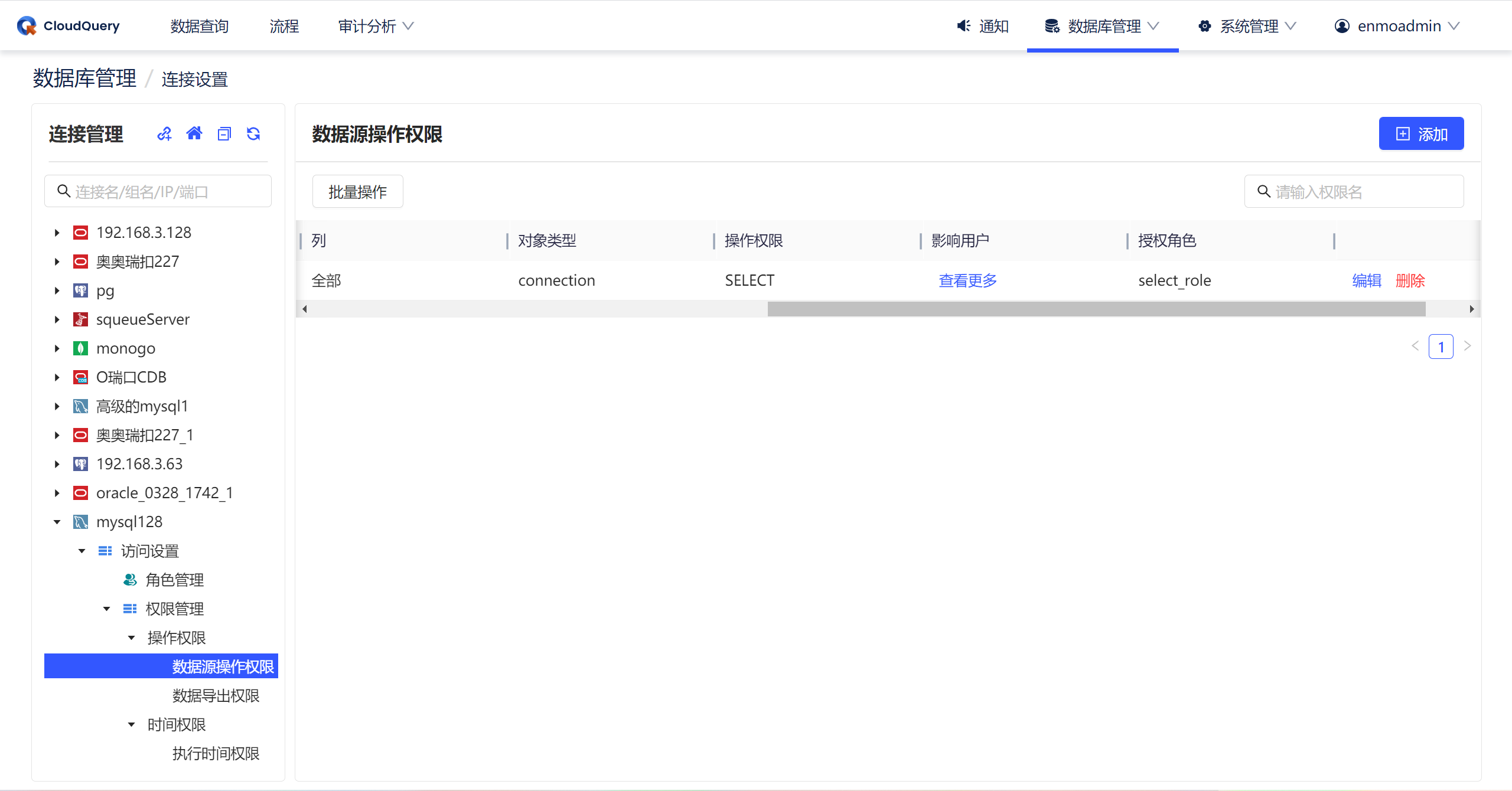Expand the 192.168.3.128 connection node
Image resolution: width=1512 pixels, height=791 pixels.
pyautogui.click(x=57, y=233)
